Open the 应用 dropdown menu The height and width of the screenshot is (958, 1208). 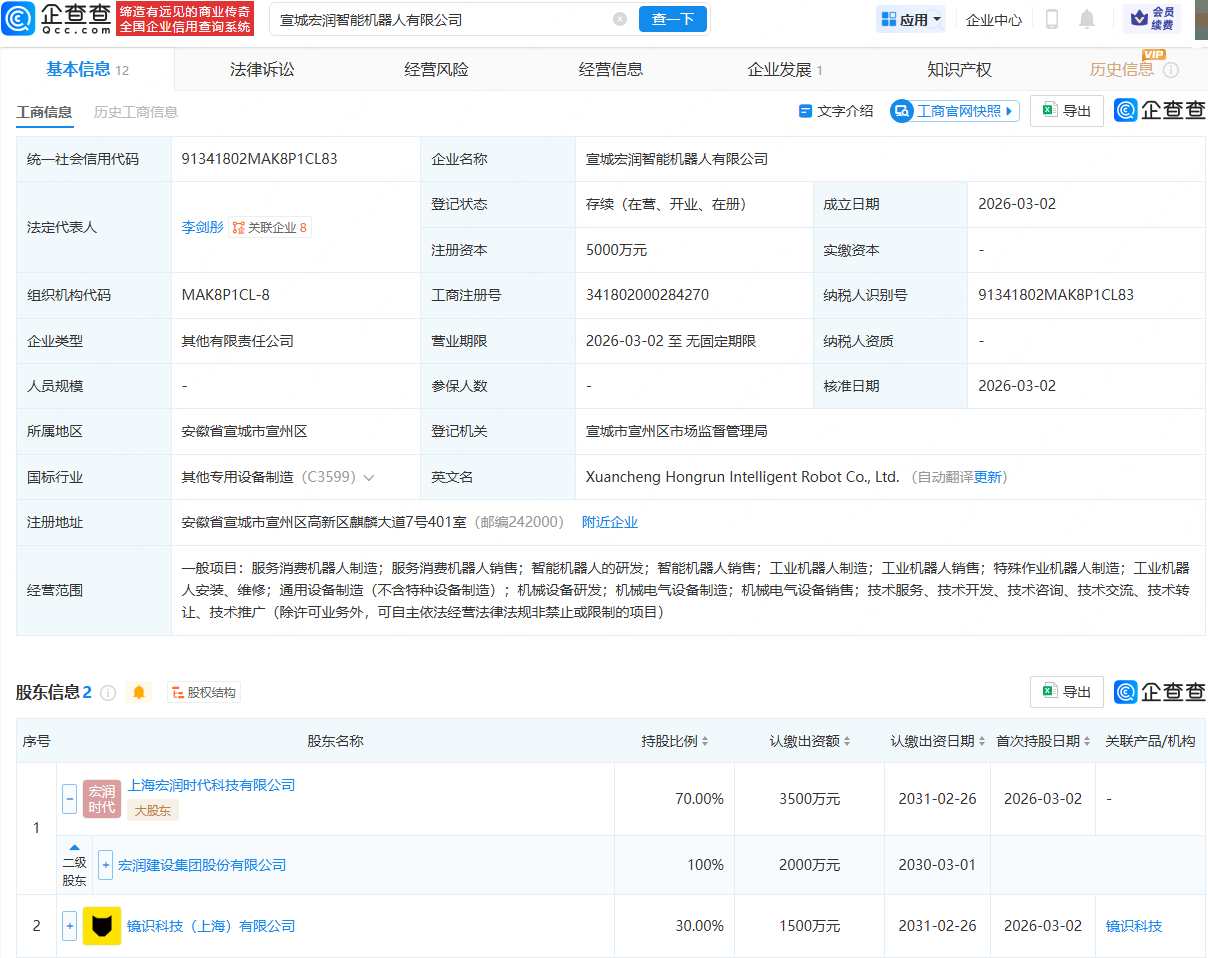[x=910, y=19]
